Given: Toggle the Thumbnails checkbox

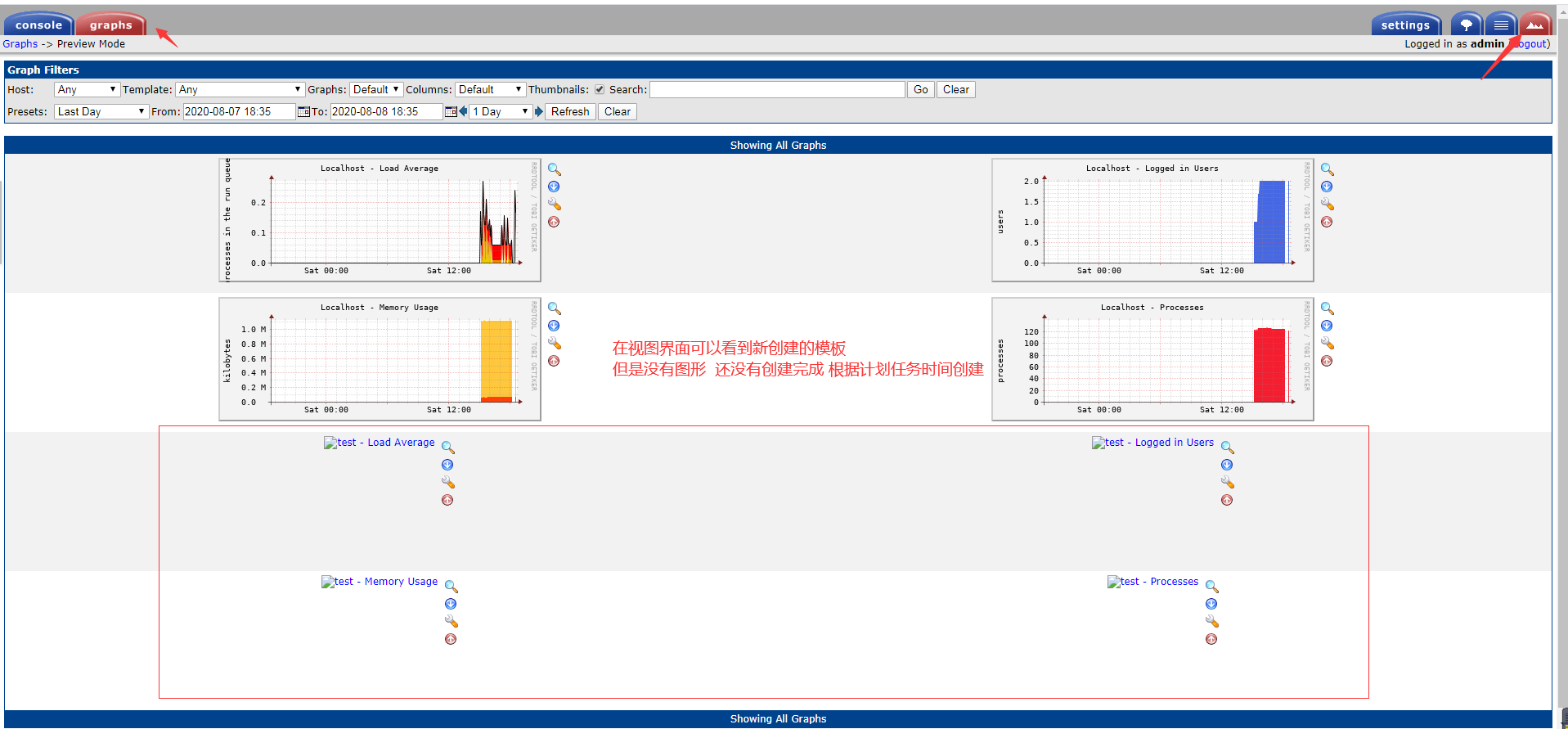Looking at the screenshot, I should 600,90.
